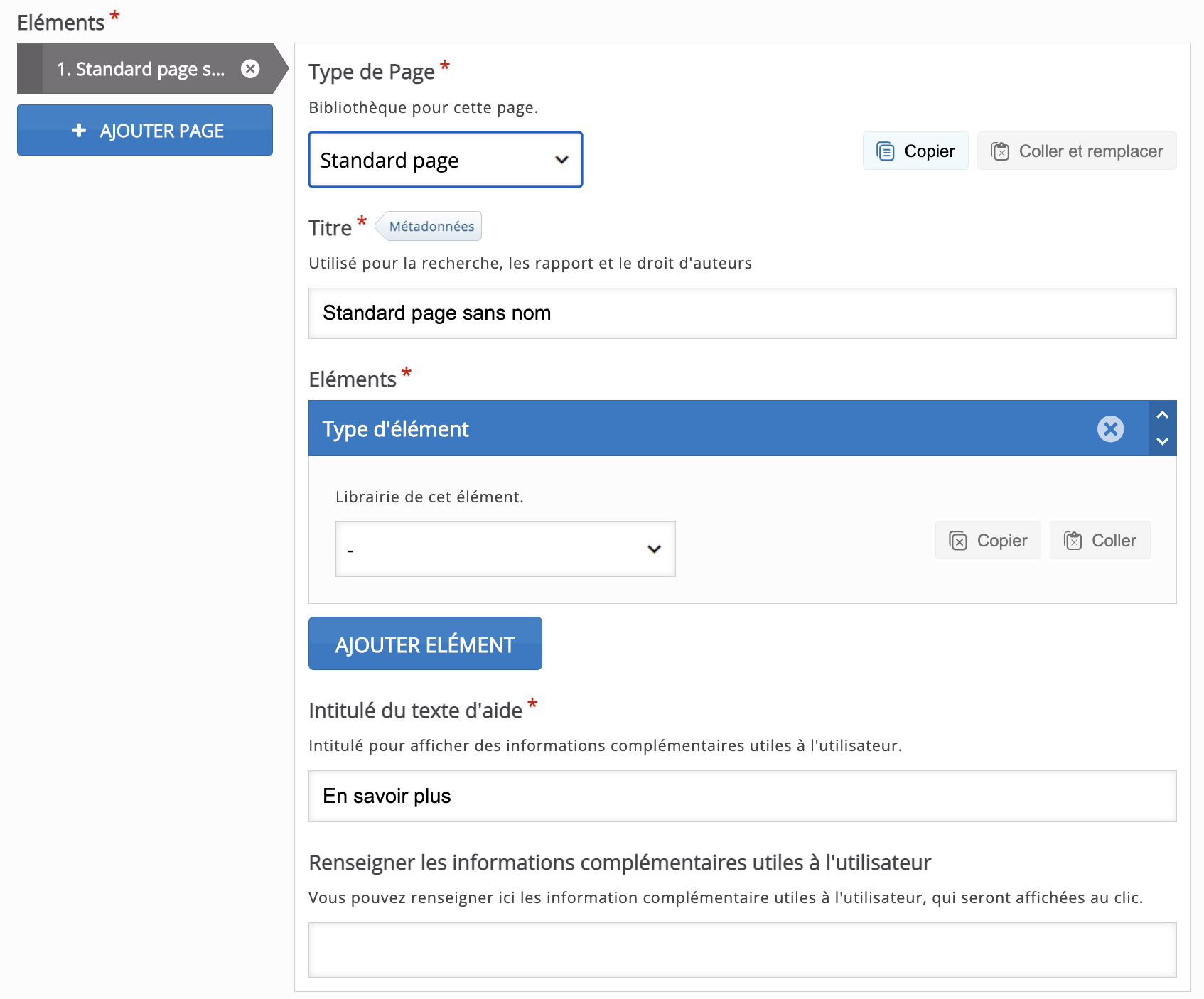Click the copy icon beside page type Copier
Image resolution: width=1204 pixels, height=999 pixels.
pos(885,151)
